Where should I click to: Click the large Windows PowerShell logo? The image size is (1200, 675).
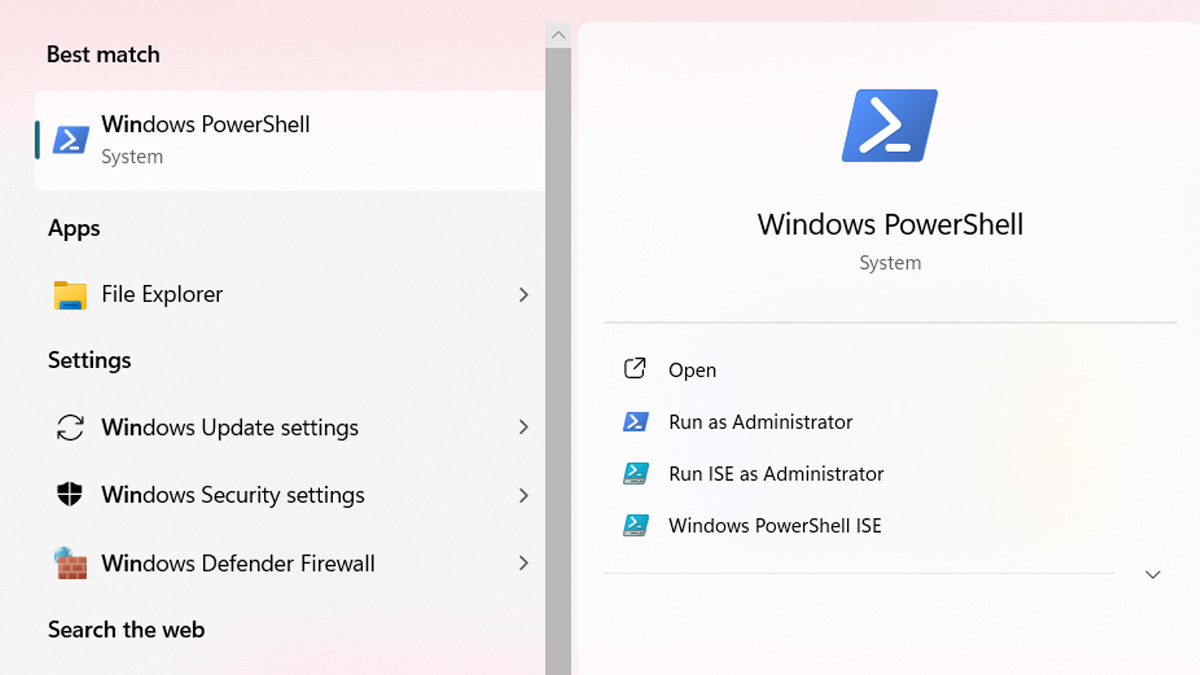(889, 125)
